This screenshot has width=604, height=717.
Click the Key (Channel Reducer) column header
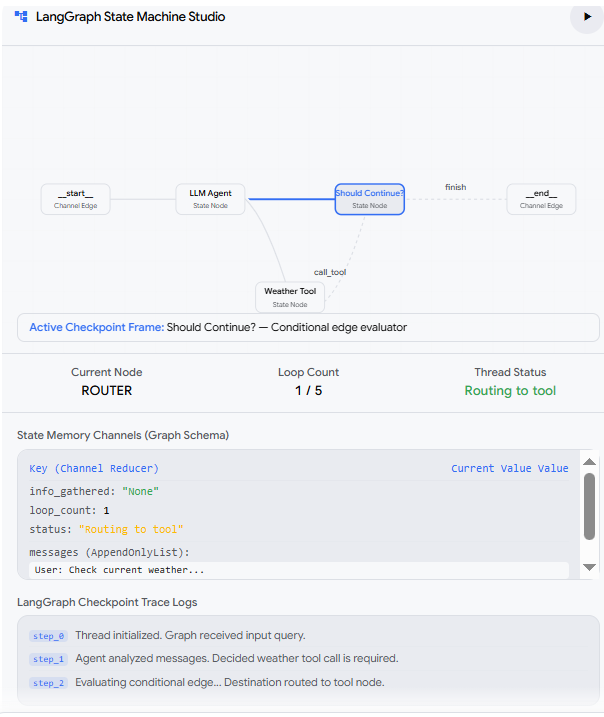pos(94,468)
